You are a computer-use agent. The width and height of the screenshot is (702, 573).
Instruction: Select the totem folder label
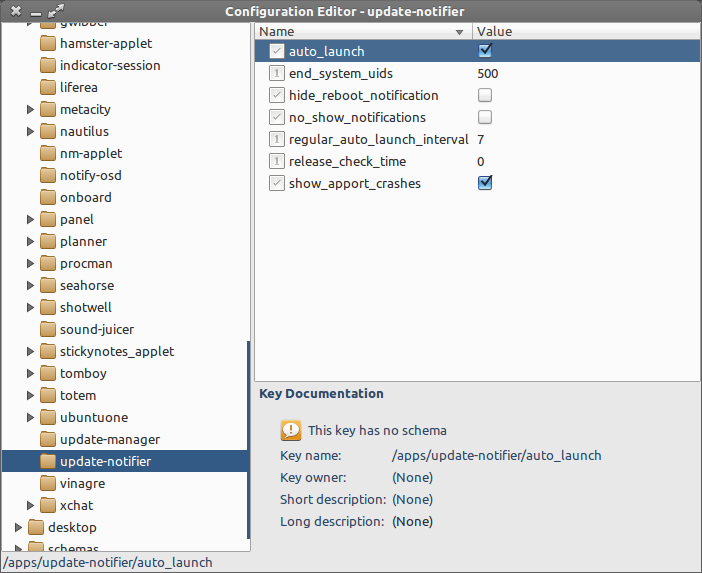(x=78, y=395)
